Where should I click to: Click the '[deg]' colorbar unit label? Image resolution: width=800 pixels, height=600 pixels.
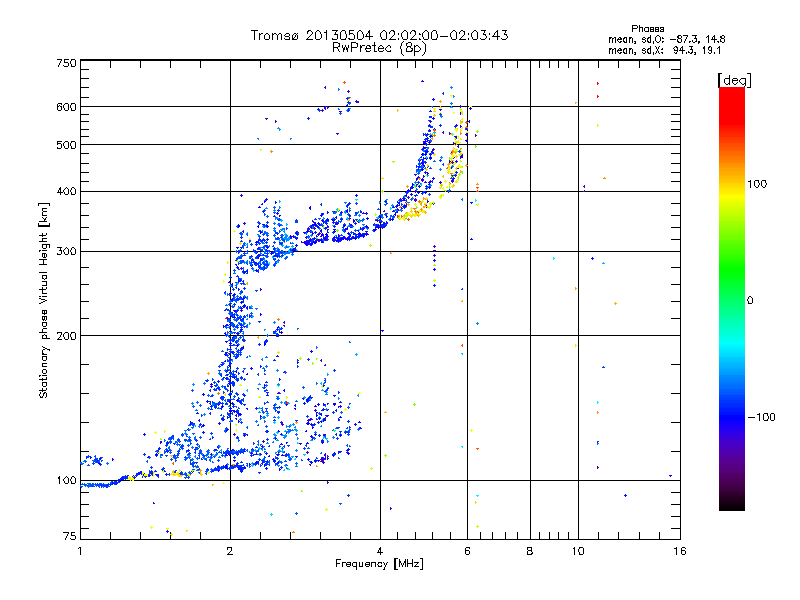[x=734, y=80]
